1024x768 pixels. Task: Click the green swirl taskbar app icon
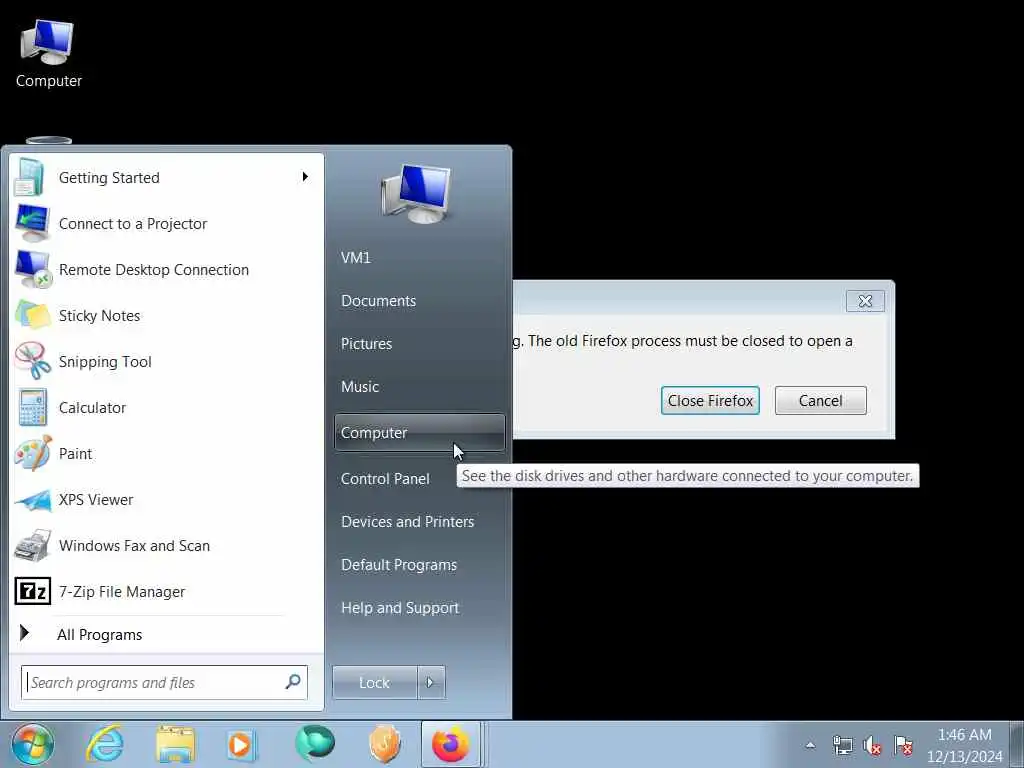click(x=315, y=743)
